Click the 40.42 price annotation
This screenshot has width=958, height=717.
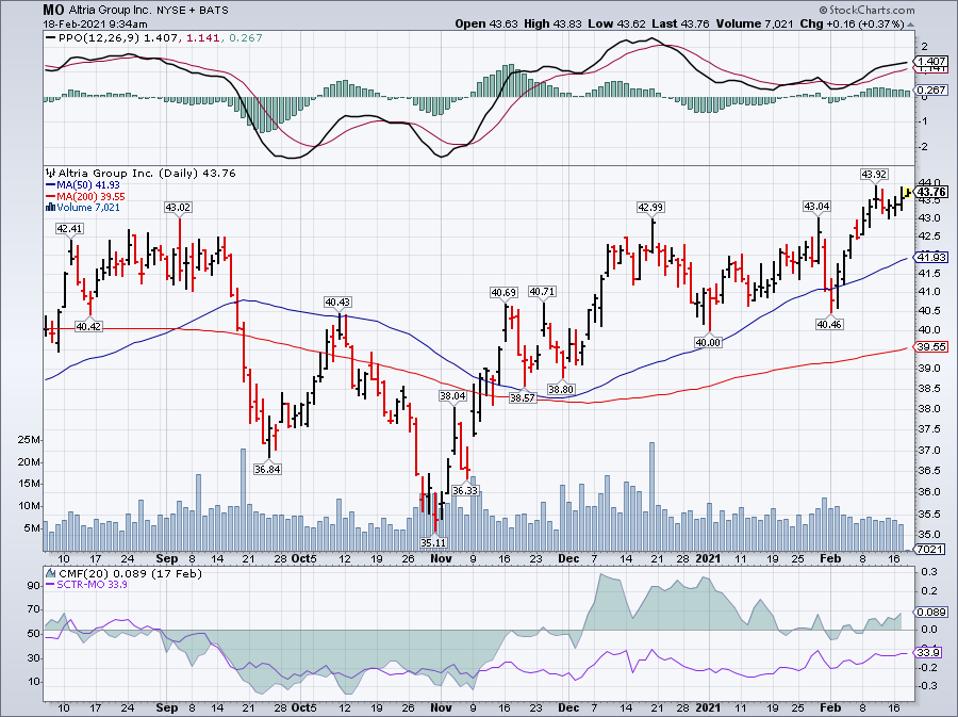89,327
